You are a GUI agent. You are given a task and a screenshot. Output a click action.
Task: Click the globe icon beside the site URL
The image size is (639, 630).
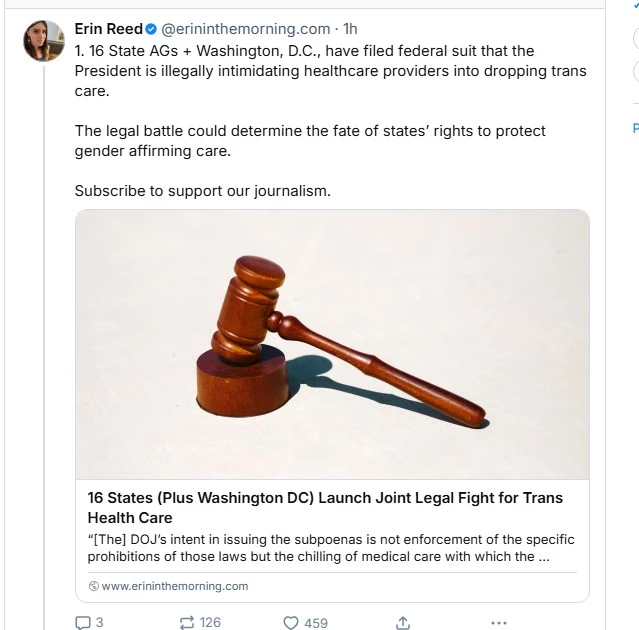tap(94, 586)
